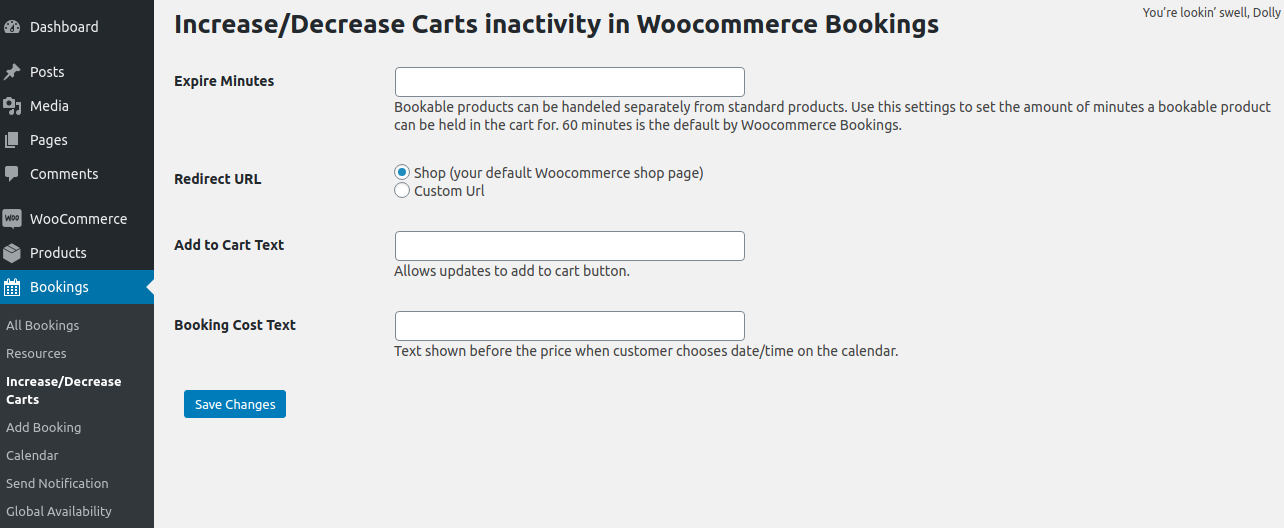The height and width of the screenshot is (528, 1284).
Task: Go to Add Booking submenu page
Action: pos(43,428)
